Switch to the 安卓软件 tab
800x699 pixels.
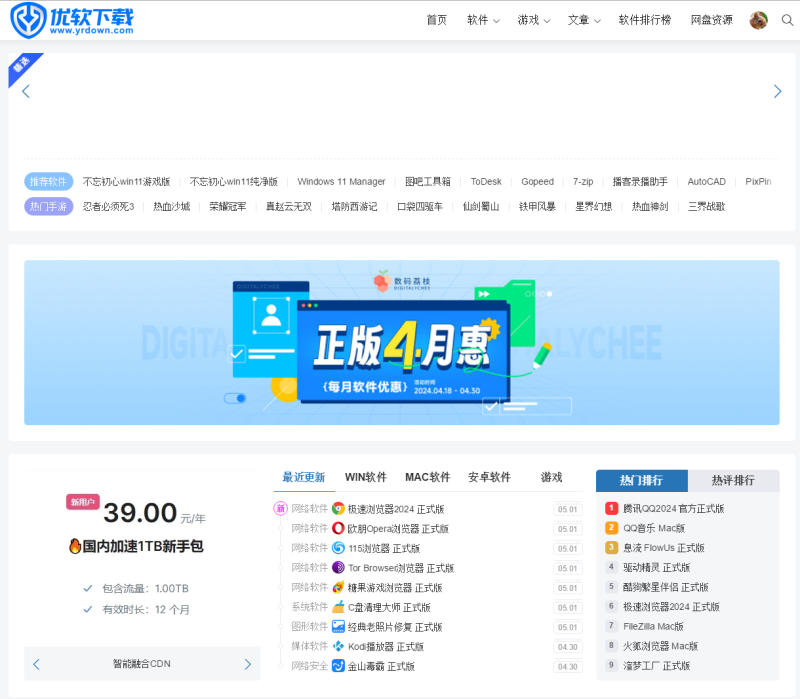[x=489, y=478]
